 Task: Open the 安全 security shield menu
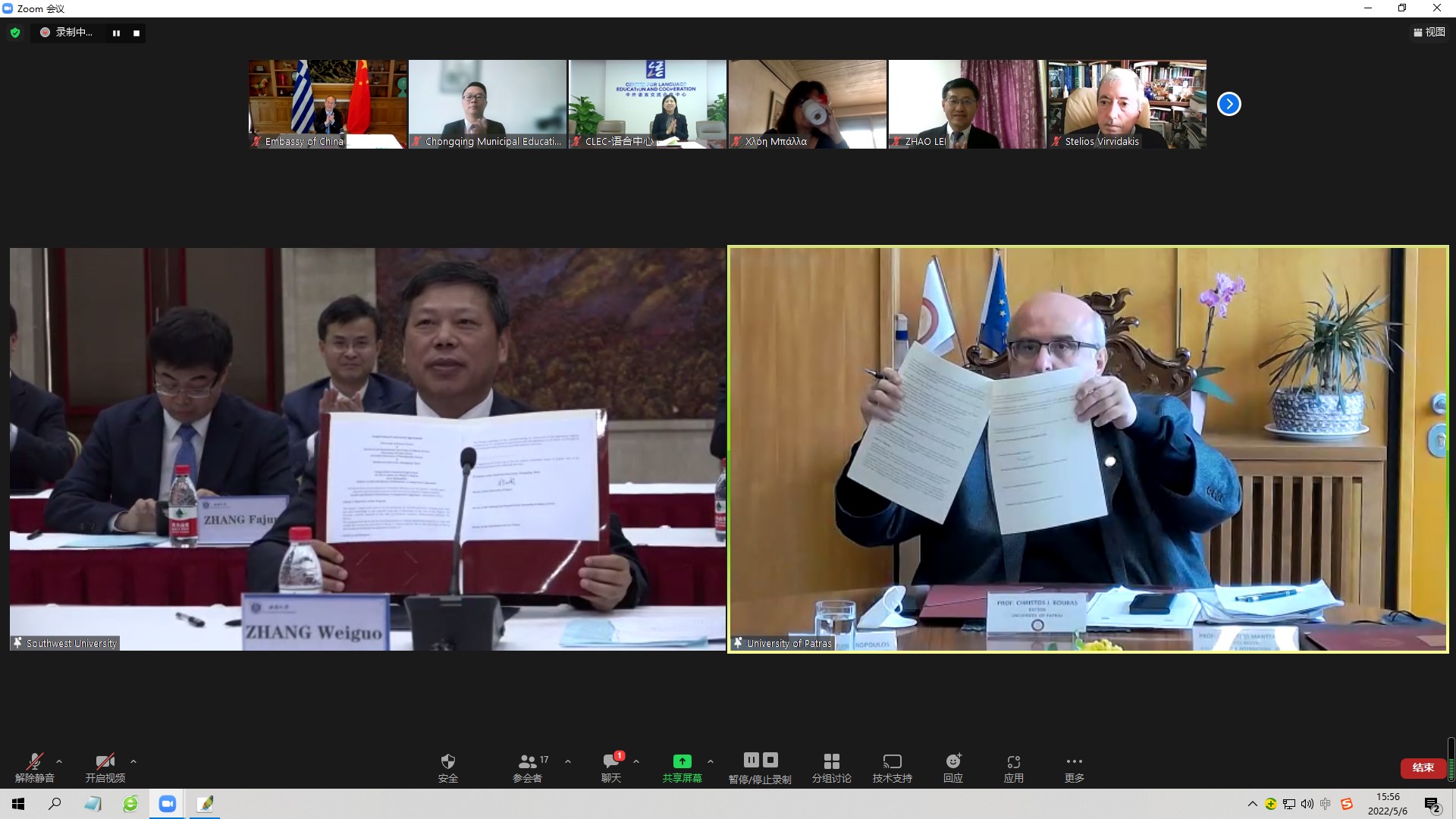tap(448, 767)
